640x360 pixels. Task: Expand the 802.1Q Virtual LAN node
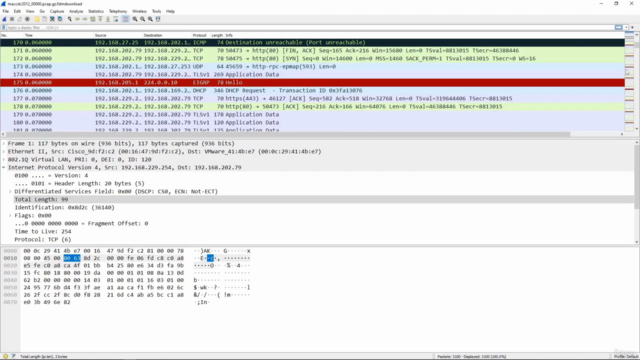point(4,160)
